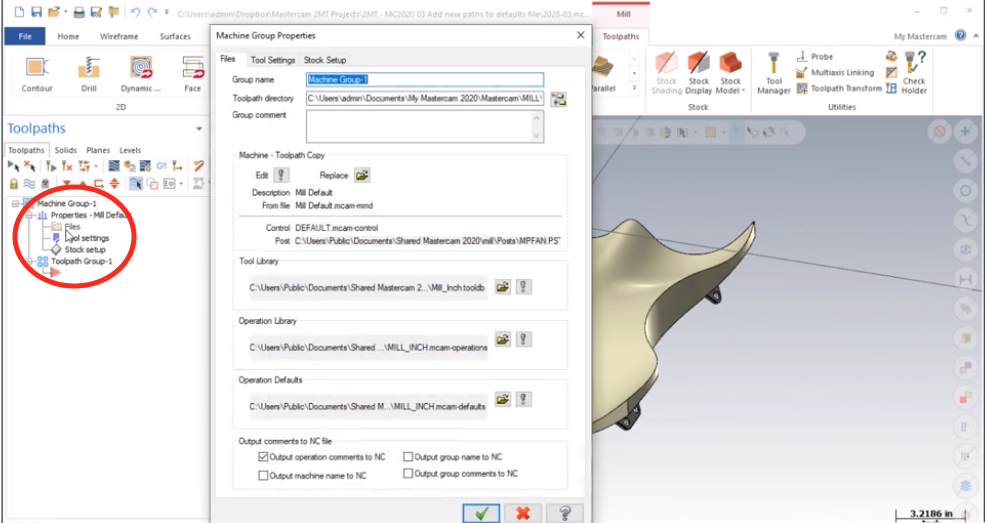Screen dimensions: 985x523
Task: Switch to the Planes manager tab
Action: pos(98,150)
